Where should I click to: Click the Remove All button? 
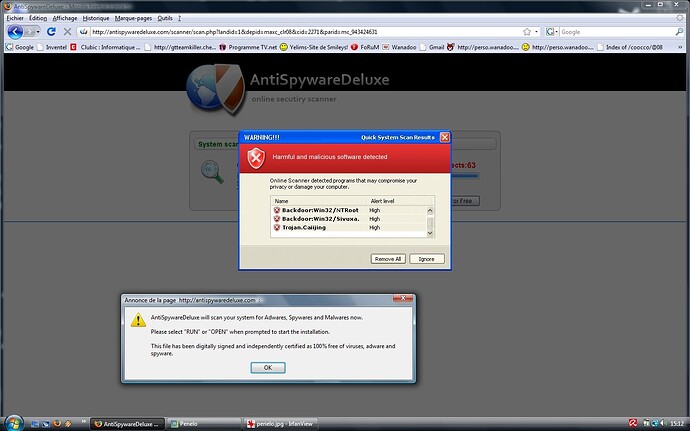coord(387,258)
